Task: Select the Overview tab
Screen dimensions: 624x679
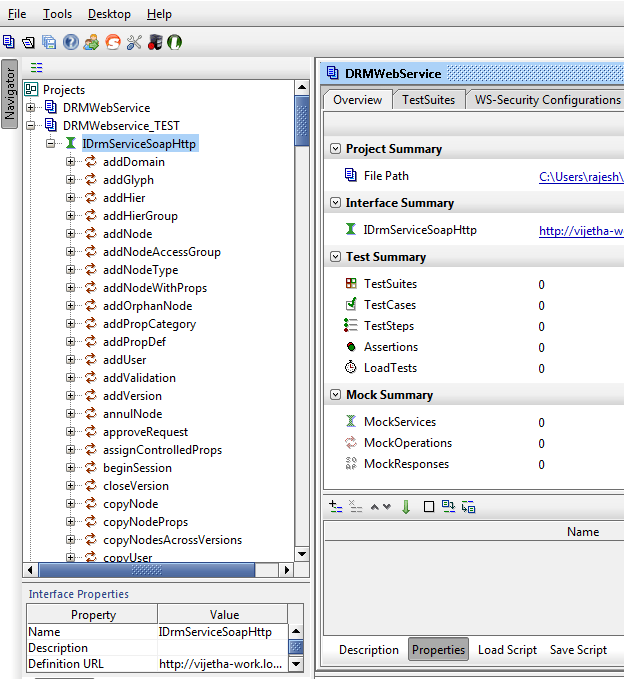Action: tap(358, 100)
